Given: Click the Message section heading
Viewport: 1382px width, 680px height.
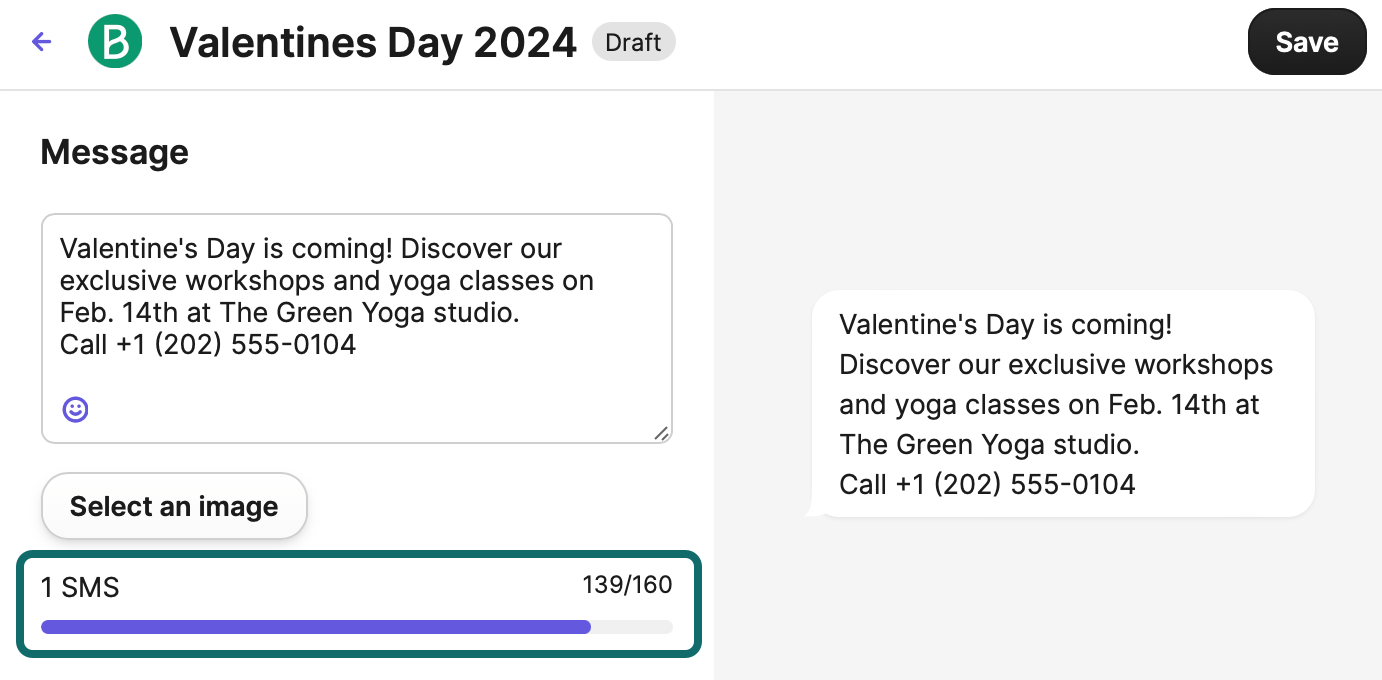Looking at the screenshot, I should pyautogui.click(x=114, y=152).
